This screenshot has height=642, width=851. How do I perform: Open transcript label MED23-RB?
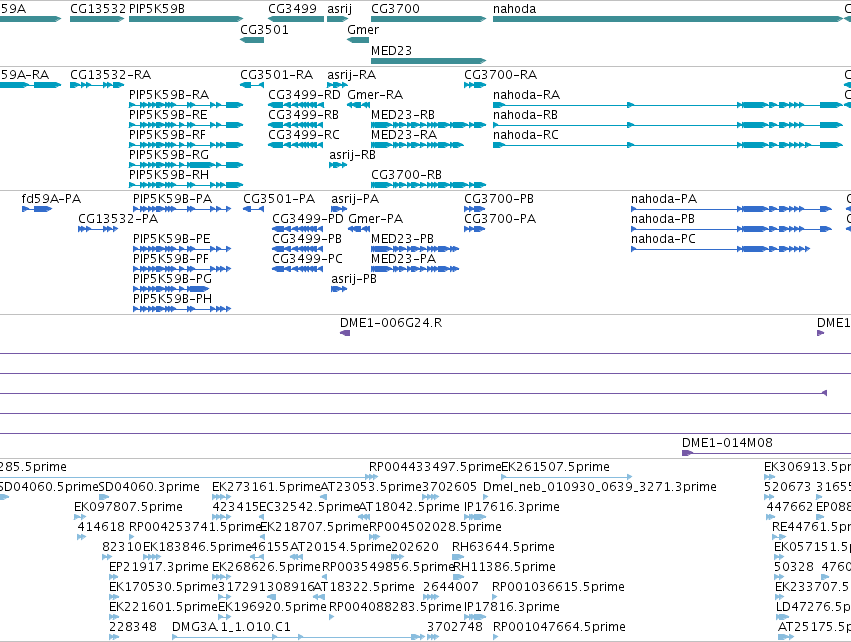click(403, 115)
